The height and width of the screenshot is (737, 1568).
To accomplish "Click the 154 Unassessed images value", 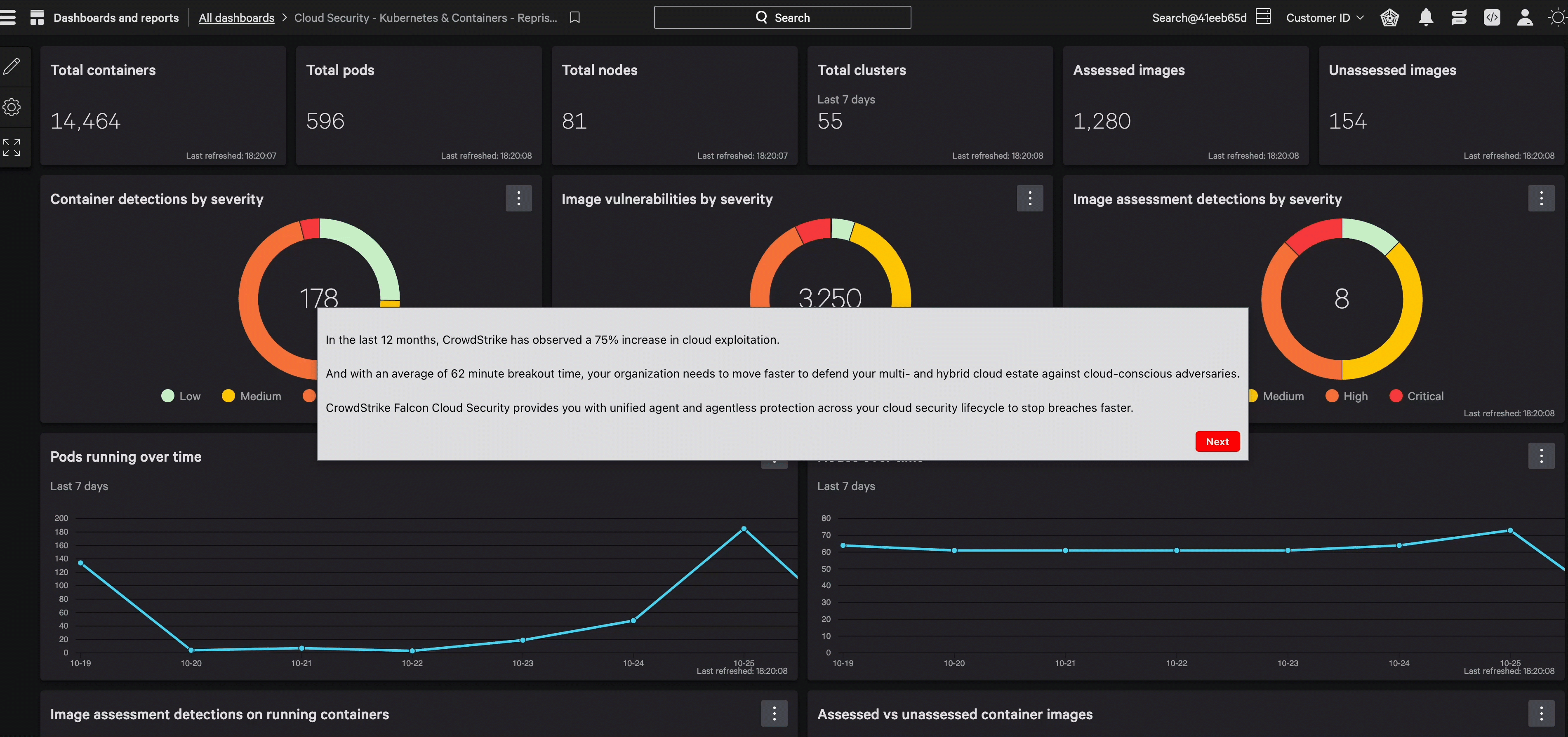I will pyautogui.click(x=1348, y=121).
